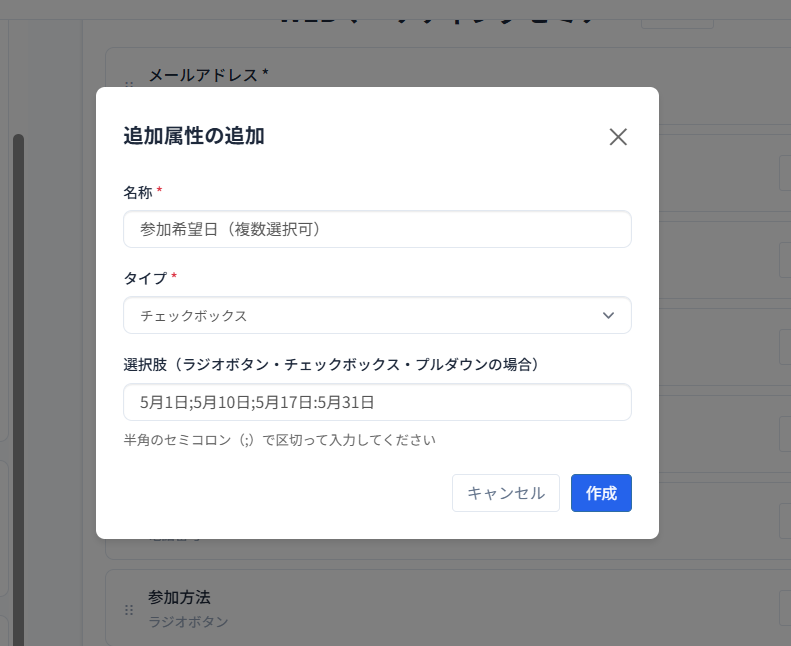Select the 参加方法 field title

(x=179, y=597)
